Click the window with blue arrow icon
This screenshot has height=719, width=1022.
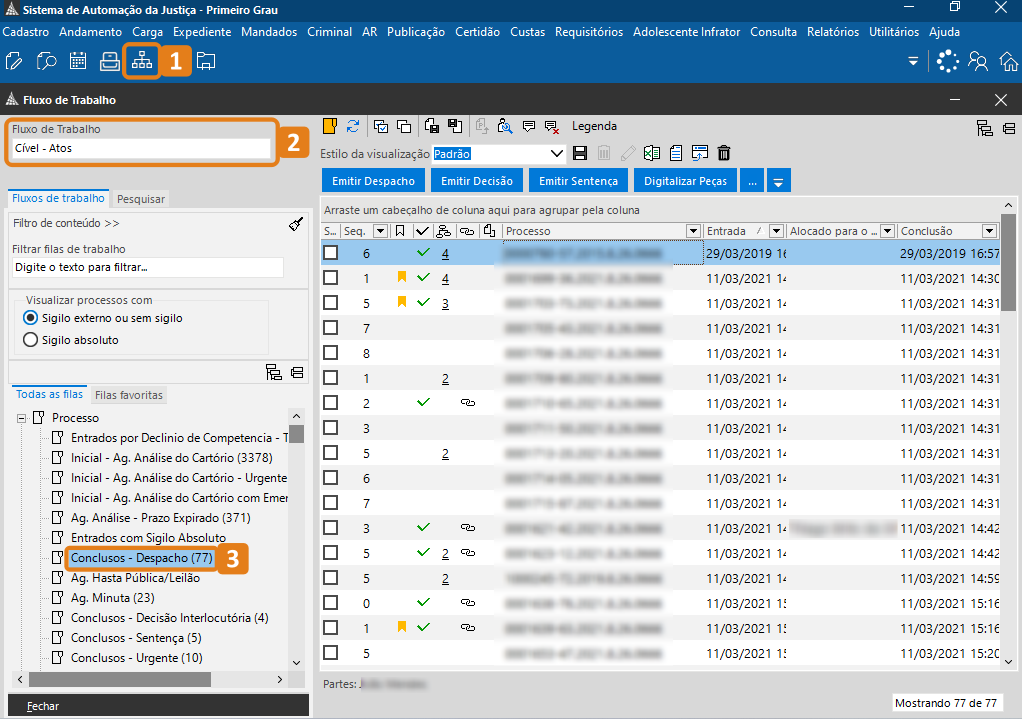pos(700,153)
